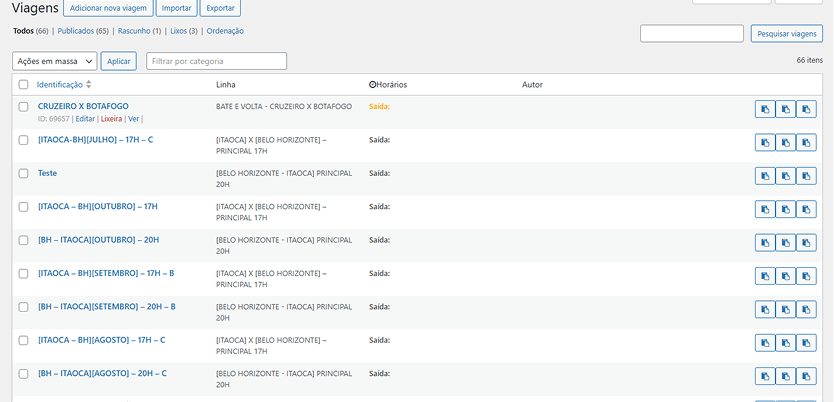
Task: Click the Filtrar por categoria combo box
Action: 216,61
